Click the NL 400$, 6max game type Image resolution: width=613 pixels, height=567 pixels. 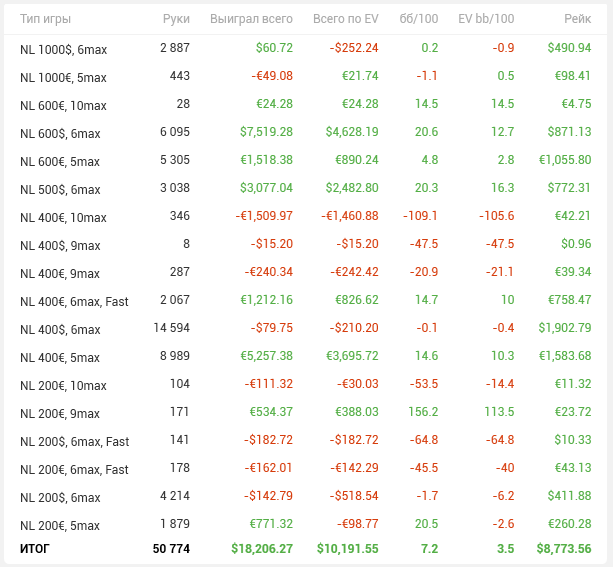coord(60,330)
